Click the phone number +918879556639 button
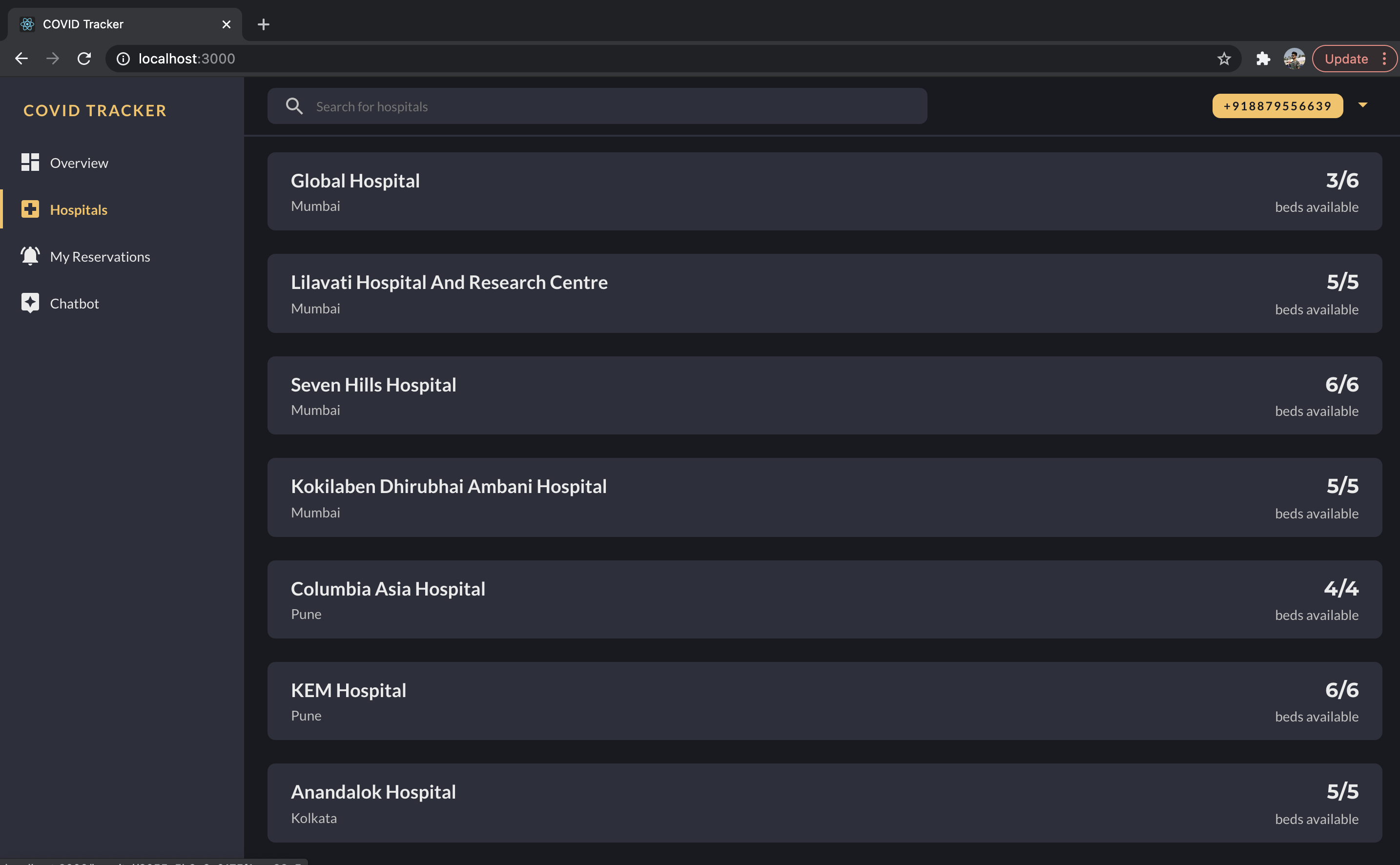The image size is (1400, 865). click(1277, 106)
